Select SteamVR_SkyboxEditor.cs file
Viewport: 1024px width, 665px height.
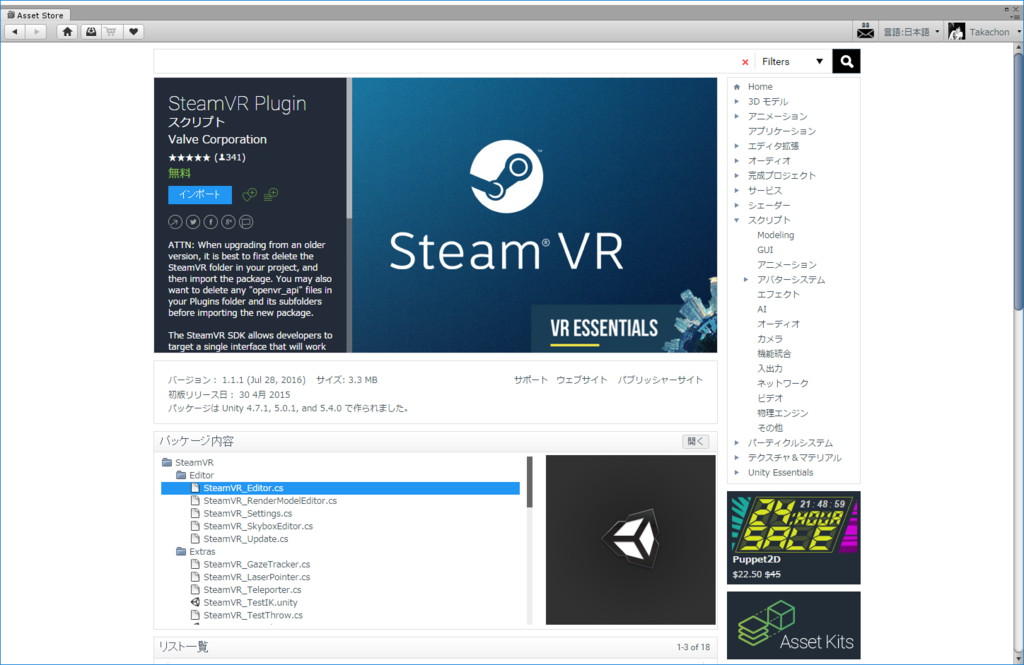click(x=258, y=527)
